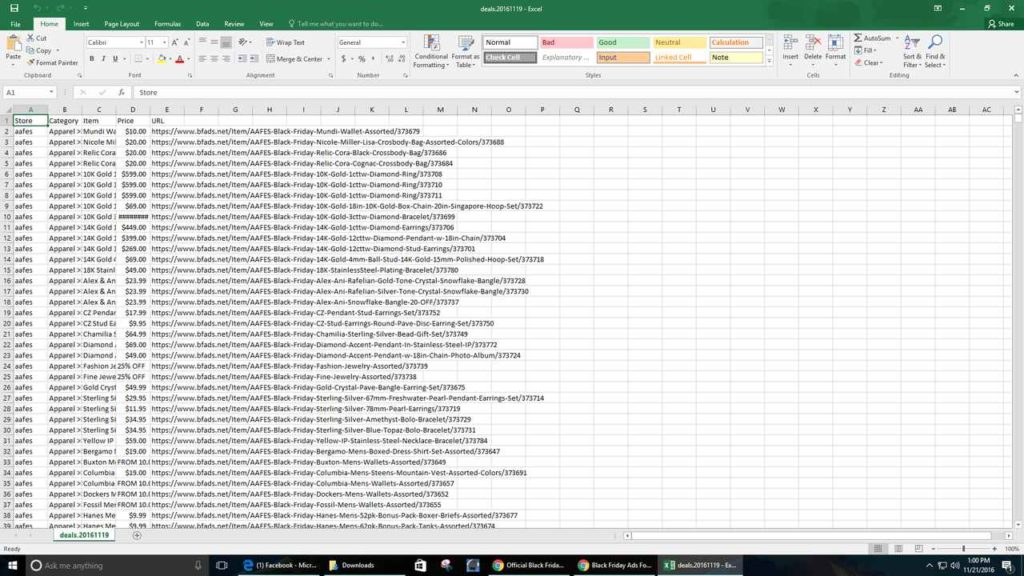
Task: Toggle center alignment
Action: click(x=214, y=59)
